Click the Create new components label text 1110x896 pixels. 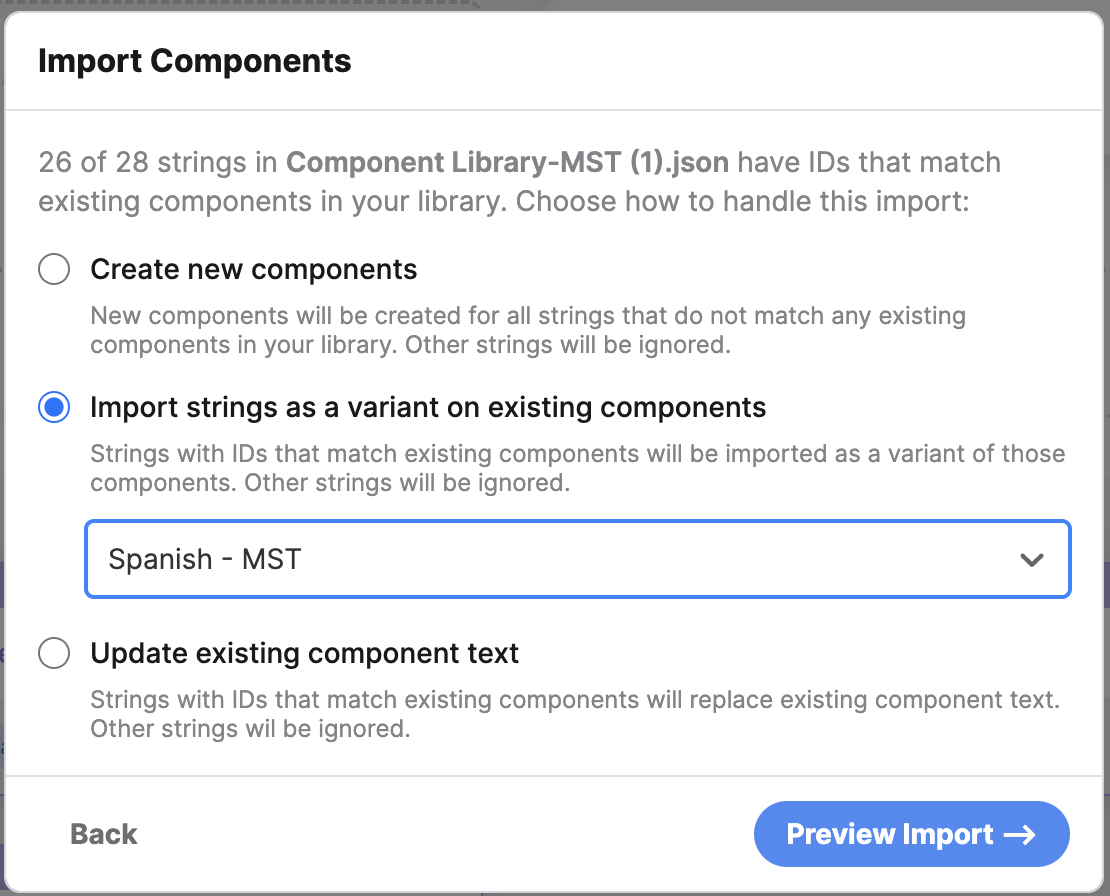coord(253,269)
